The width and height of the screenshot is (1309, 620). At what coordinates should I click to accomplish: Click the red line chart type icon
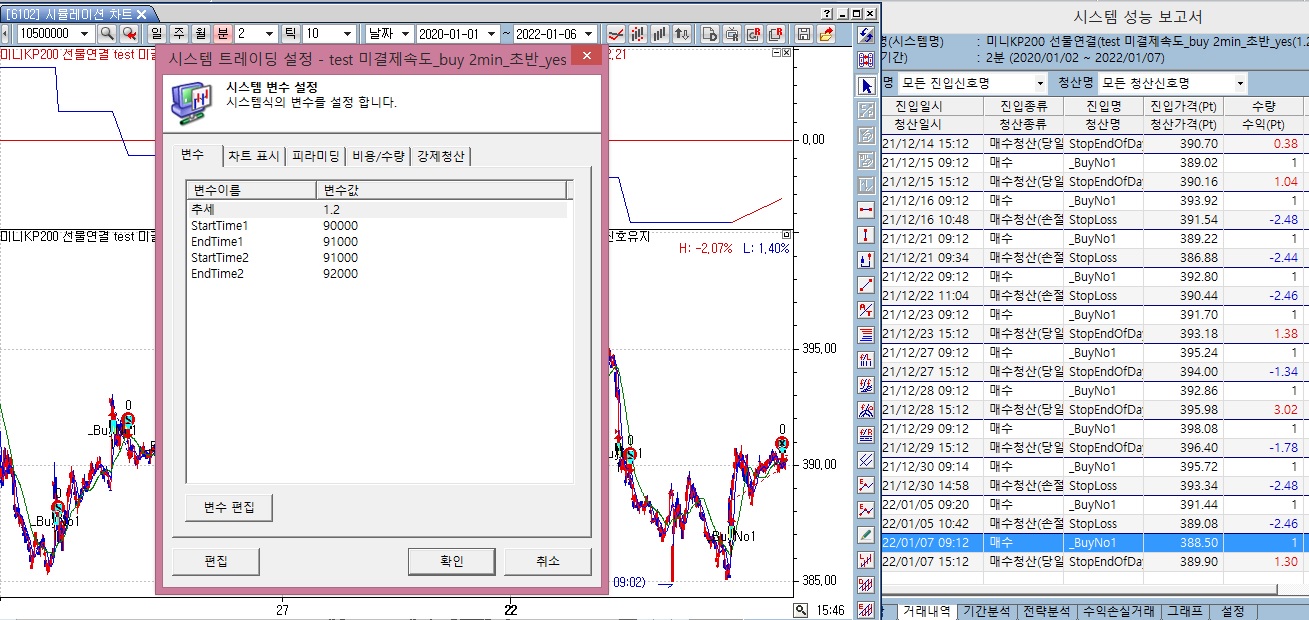click(617, 34)
